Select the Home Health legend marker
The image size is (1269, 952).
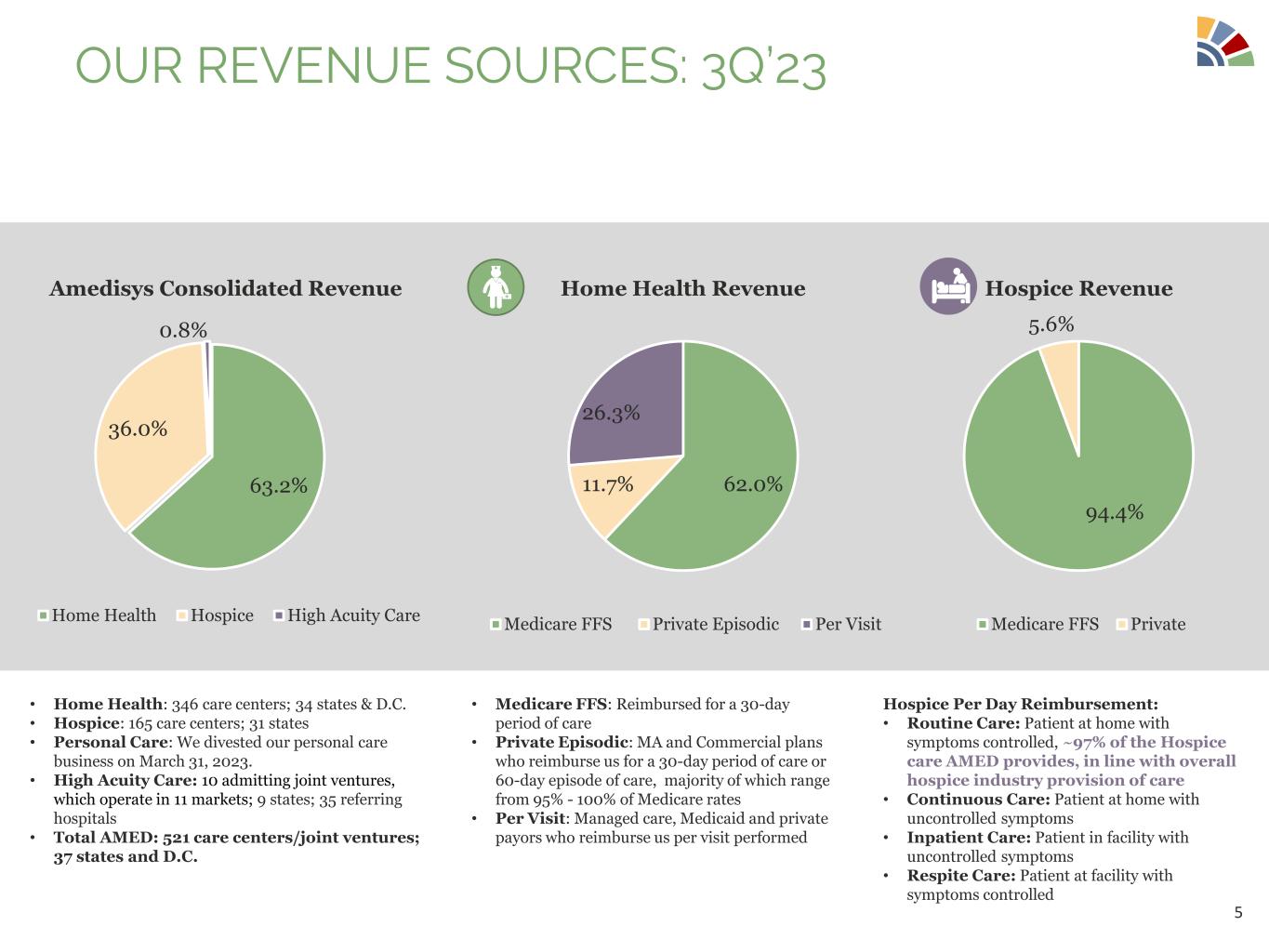pos(43,615)
